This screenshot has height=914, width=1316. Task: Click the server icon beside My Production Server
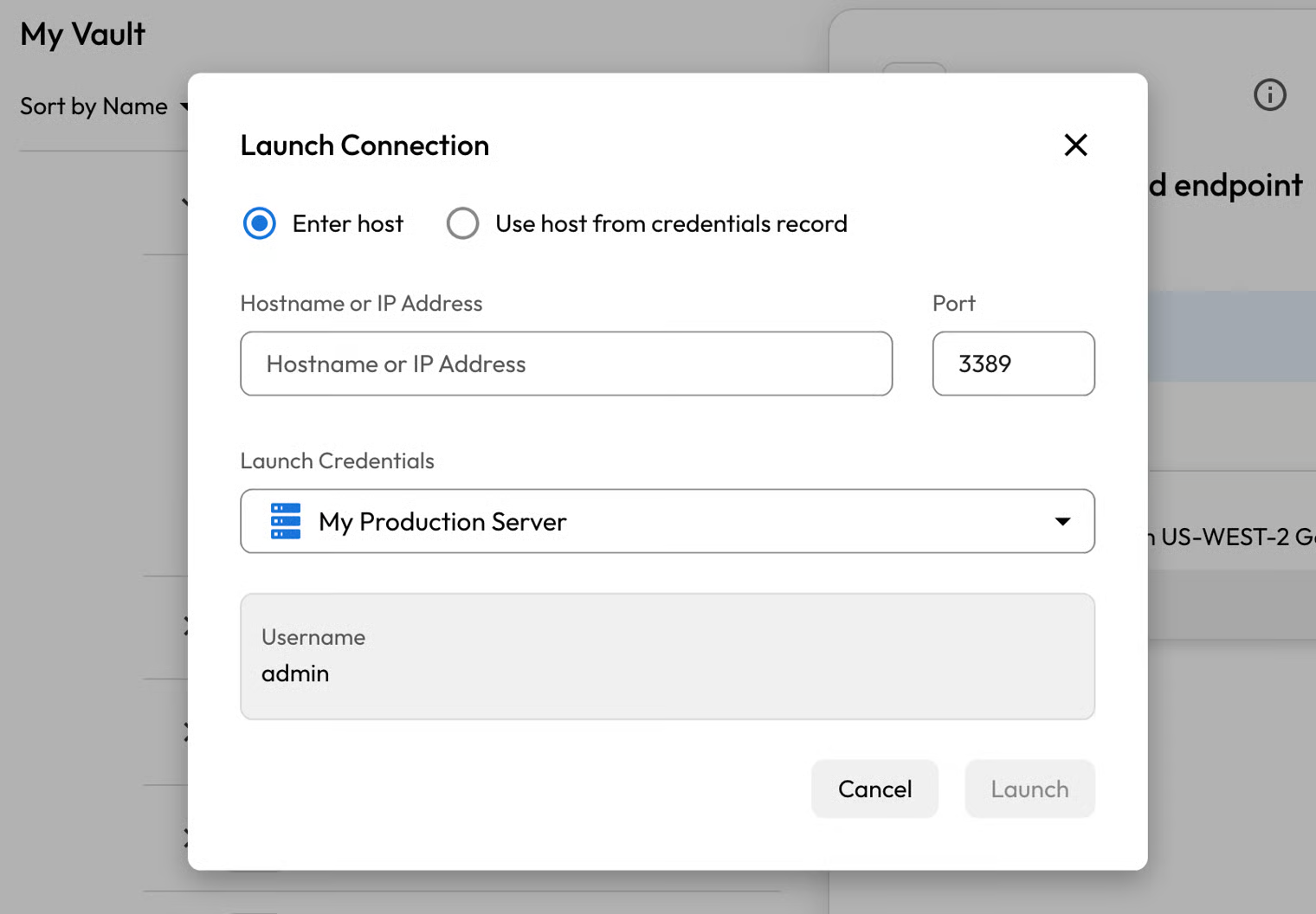tap(286, 521)
